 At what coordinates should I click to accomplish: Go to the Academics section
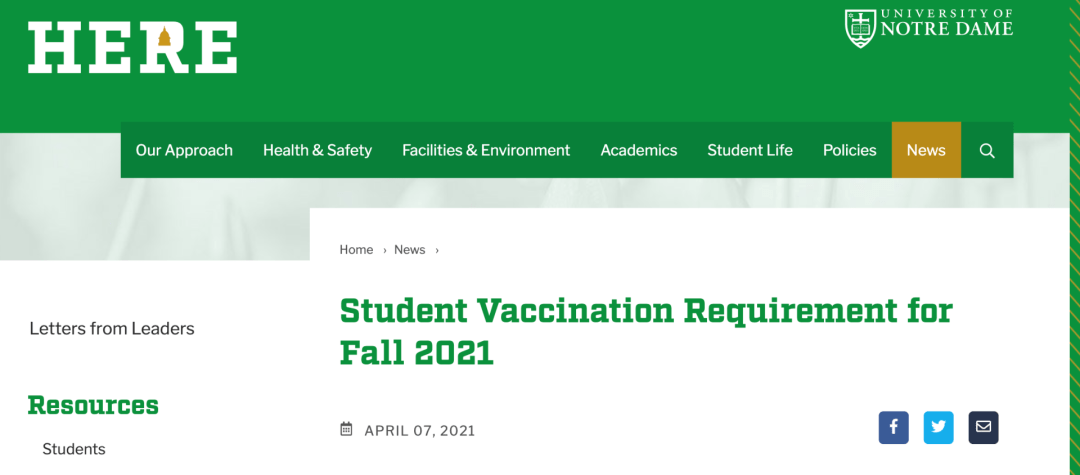[x=638, y=150]
